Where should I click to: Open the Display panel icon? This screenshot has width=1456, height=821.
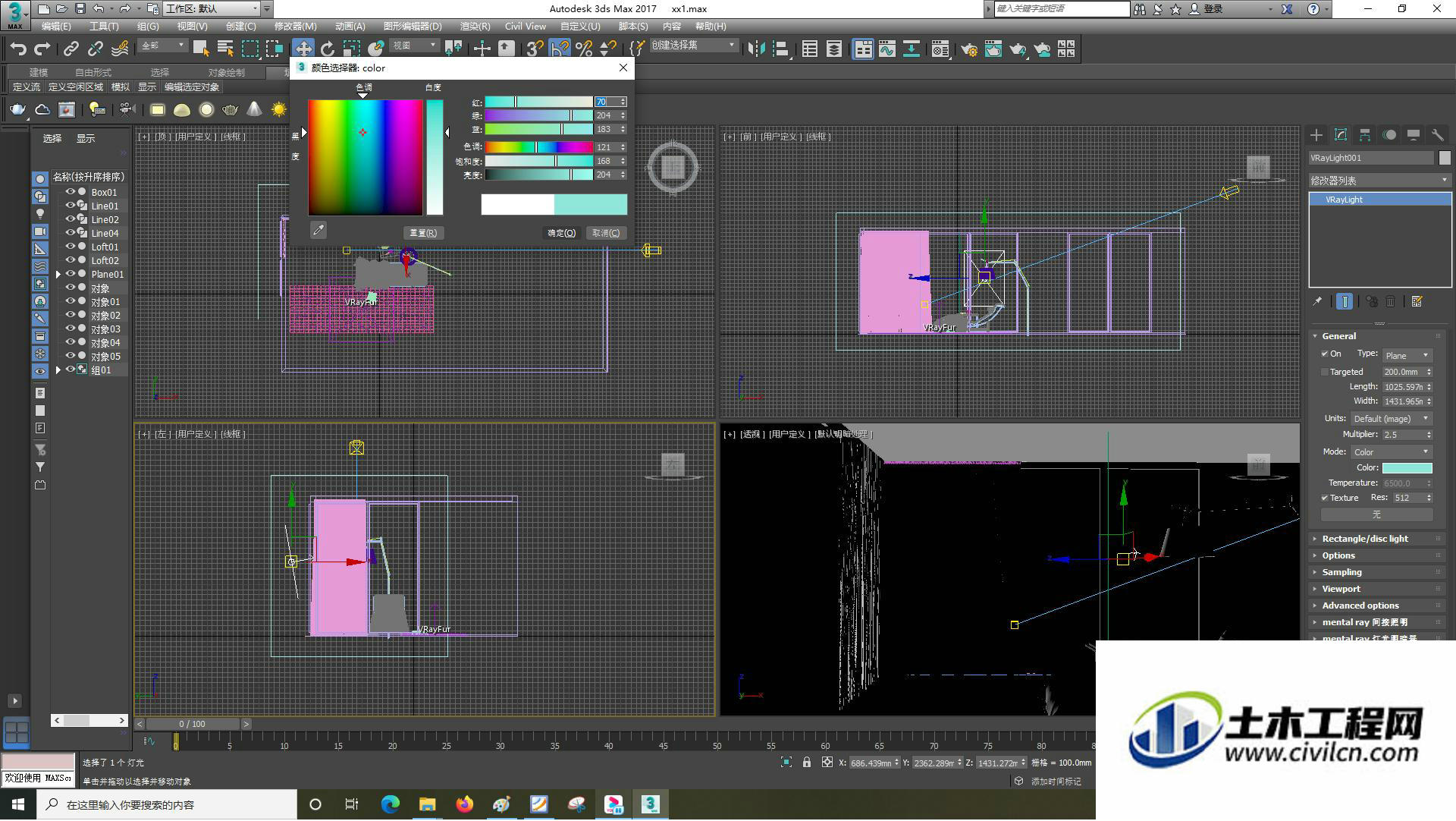1414,135
